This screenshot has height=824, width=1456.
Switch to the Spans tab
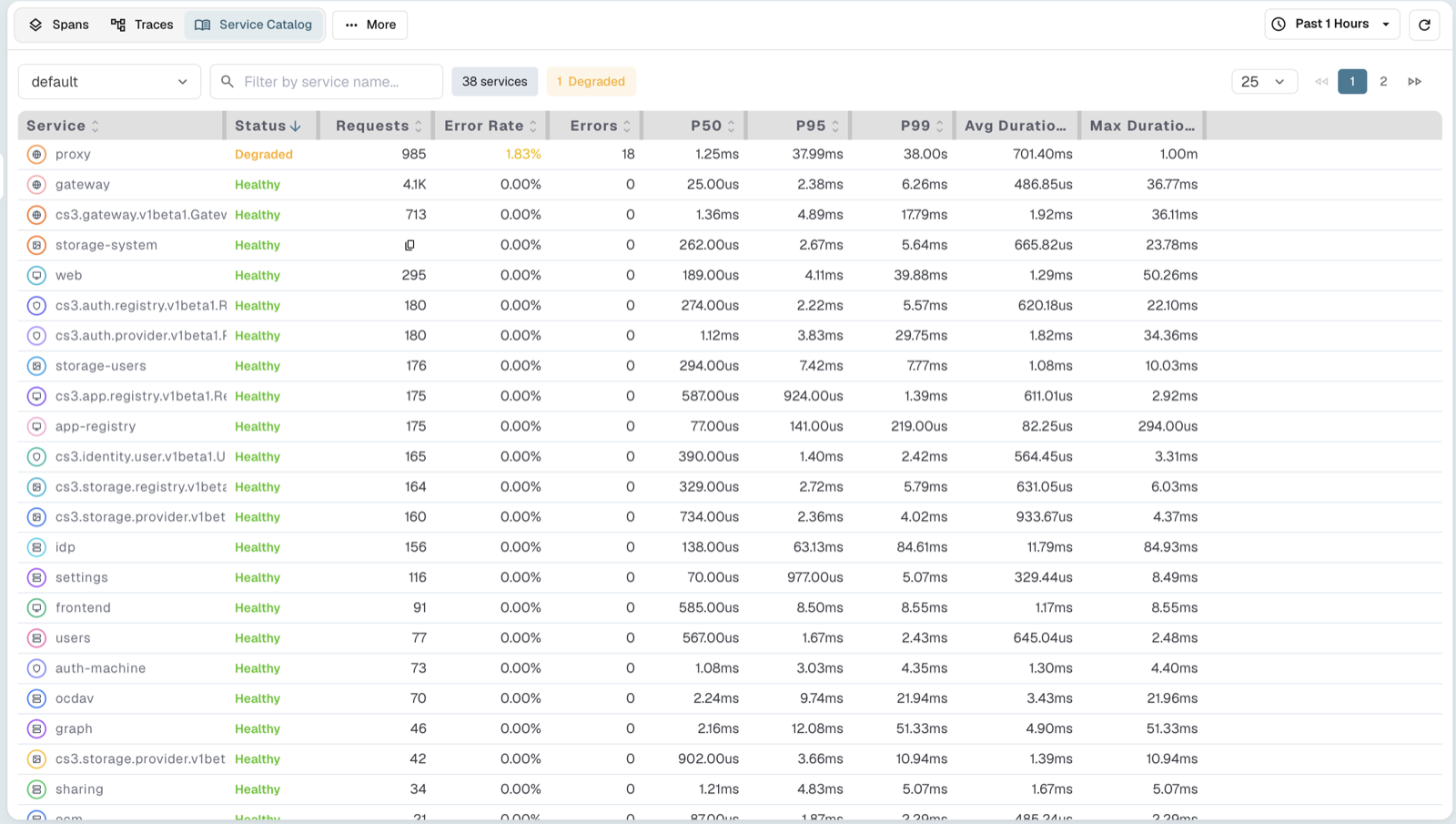pos(59,25)
